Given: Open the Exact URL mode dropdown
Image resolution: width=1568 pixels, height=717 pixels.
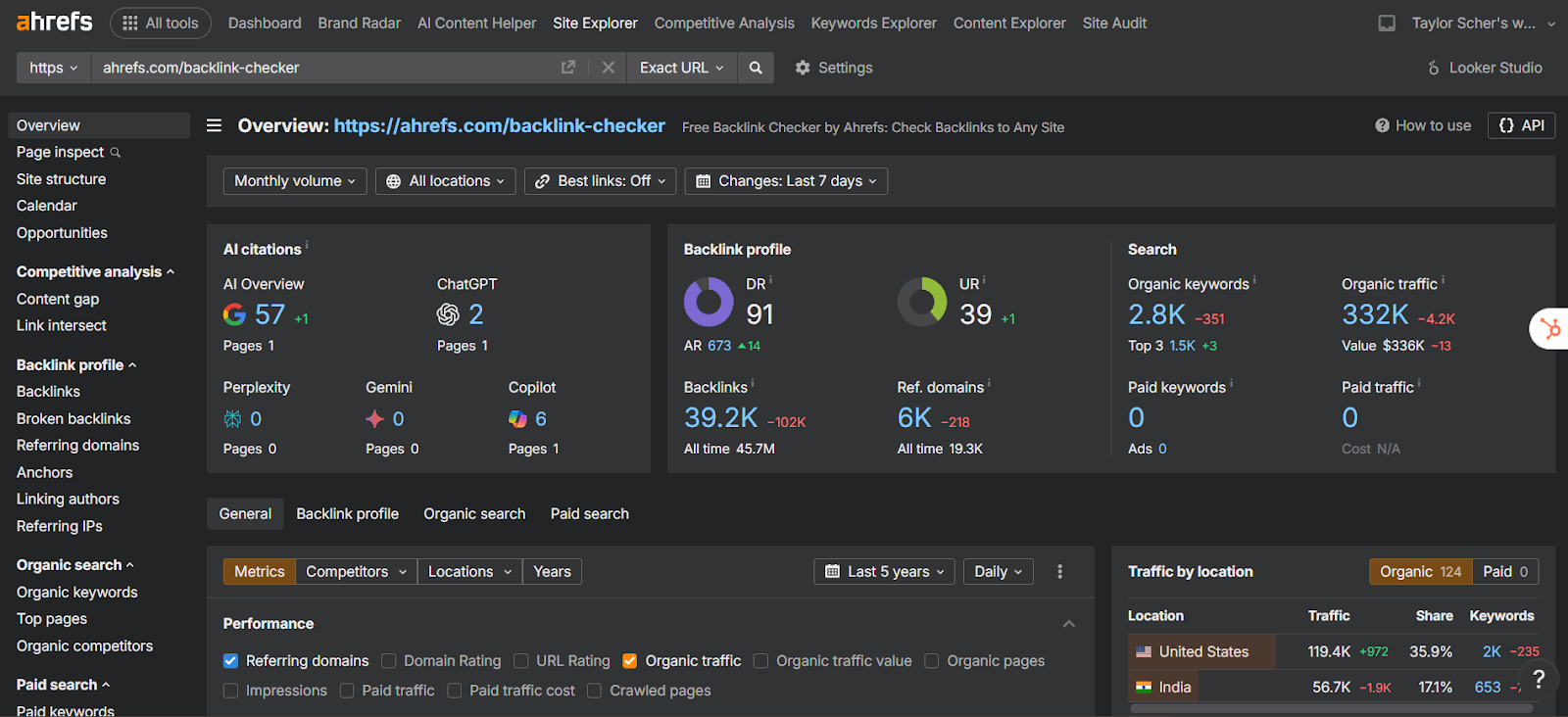Looking at the screenshot, I should 681,68.
